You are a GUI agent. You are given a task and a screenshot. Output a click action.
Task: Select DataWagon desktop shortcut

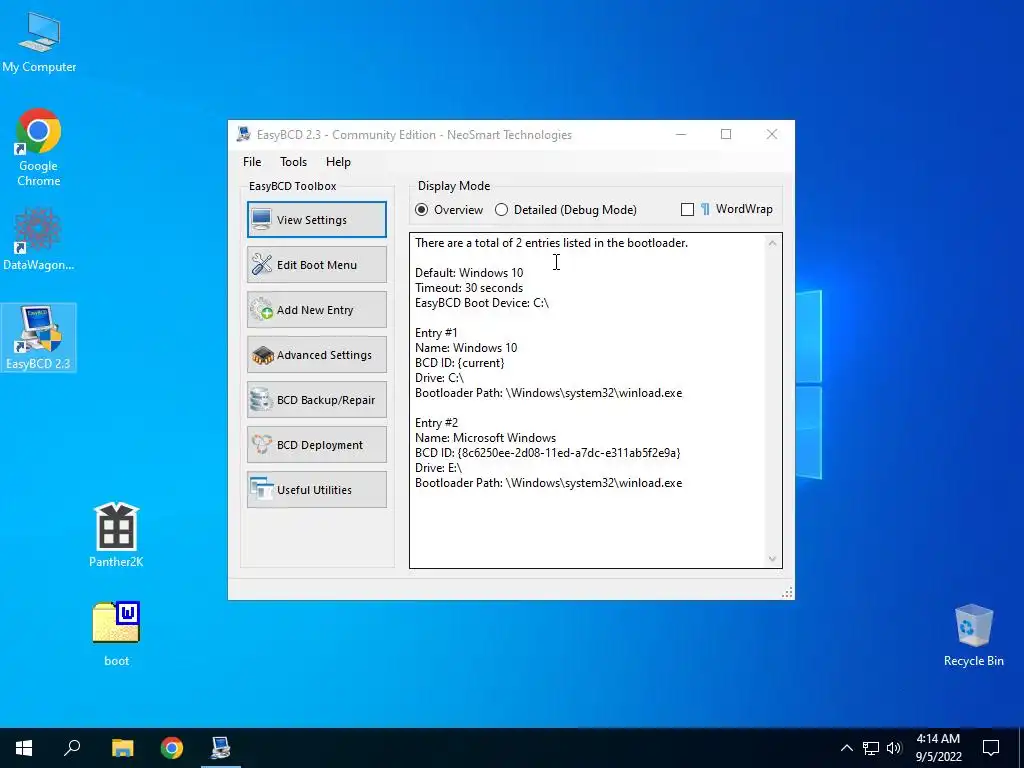(39, 239)
